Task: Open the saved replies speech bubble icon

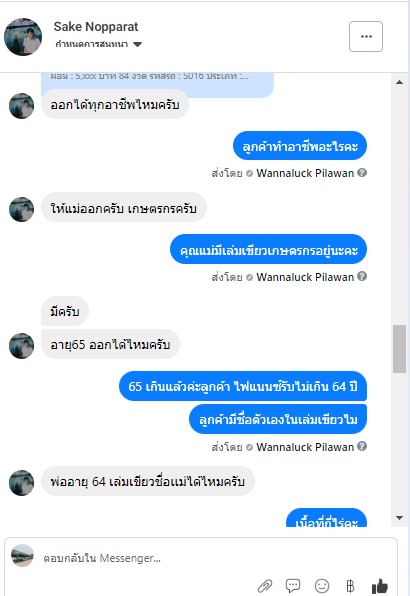Action: (293, 585)
